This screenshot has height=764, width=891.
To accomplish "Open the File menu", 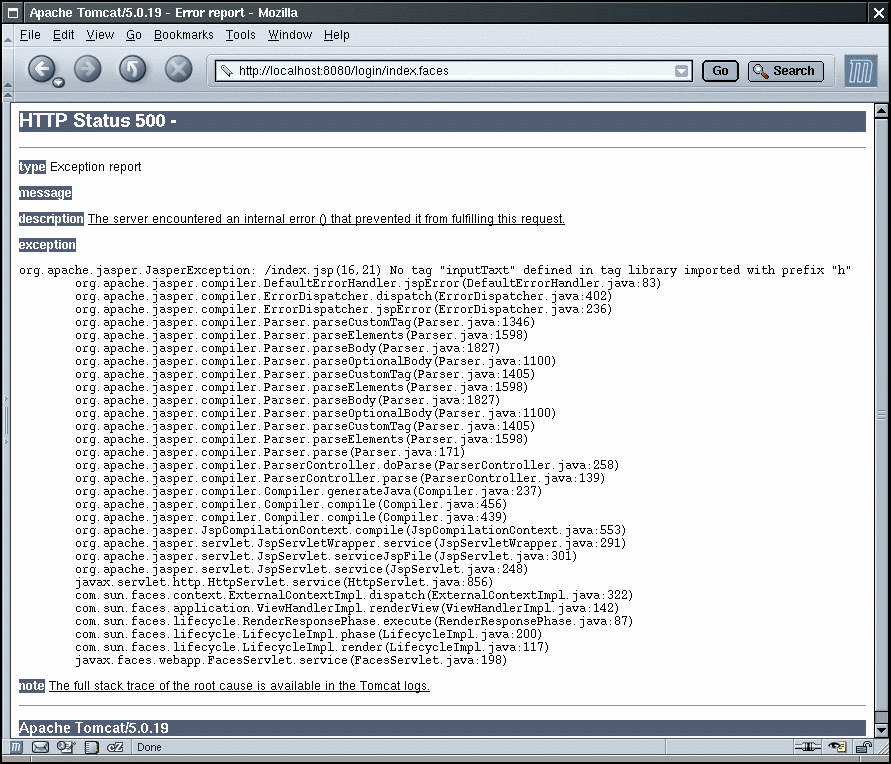I will 30,35.
